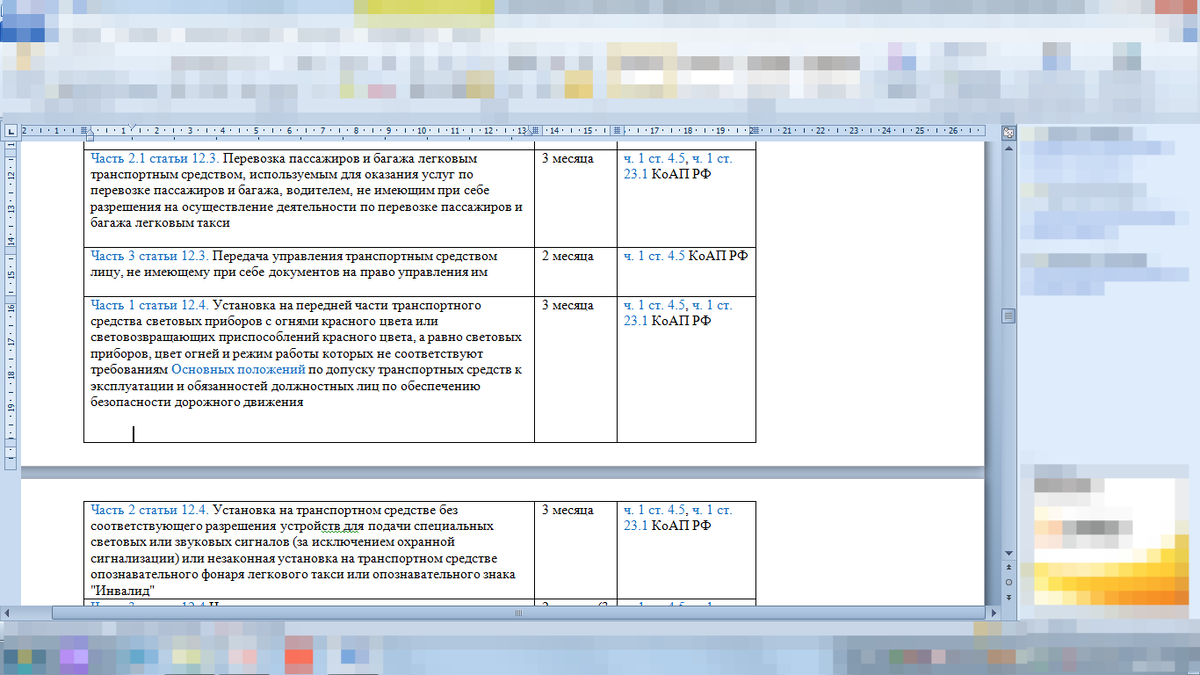1200x675 pixels.
Task: Click the word '"Инвалид"' in the table
Action: tap(120, 591)
